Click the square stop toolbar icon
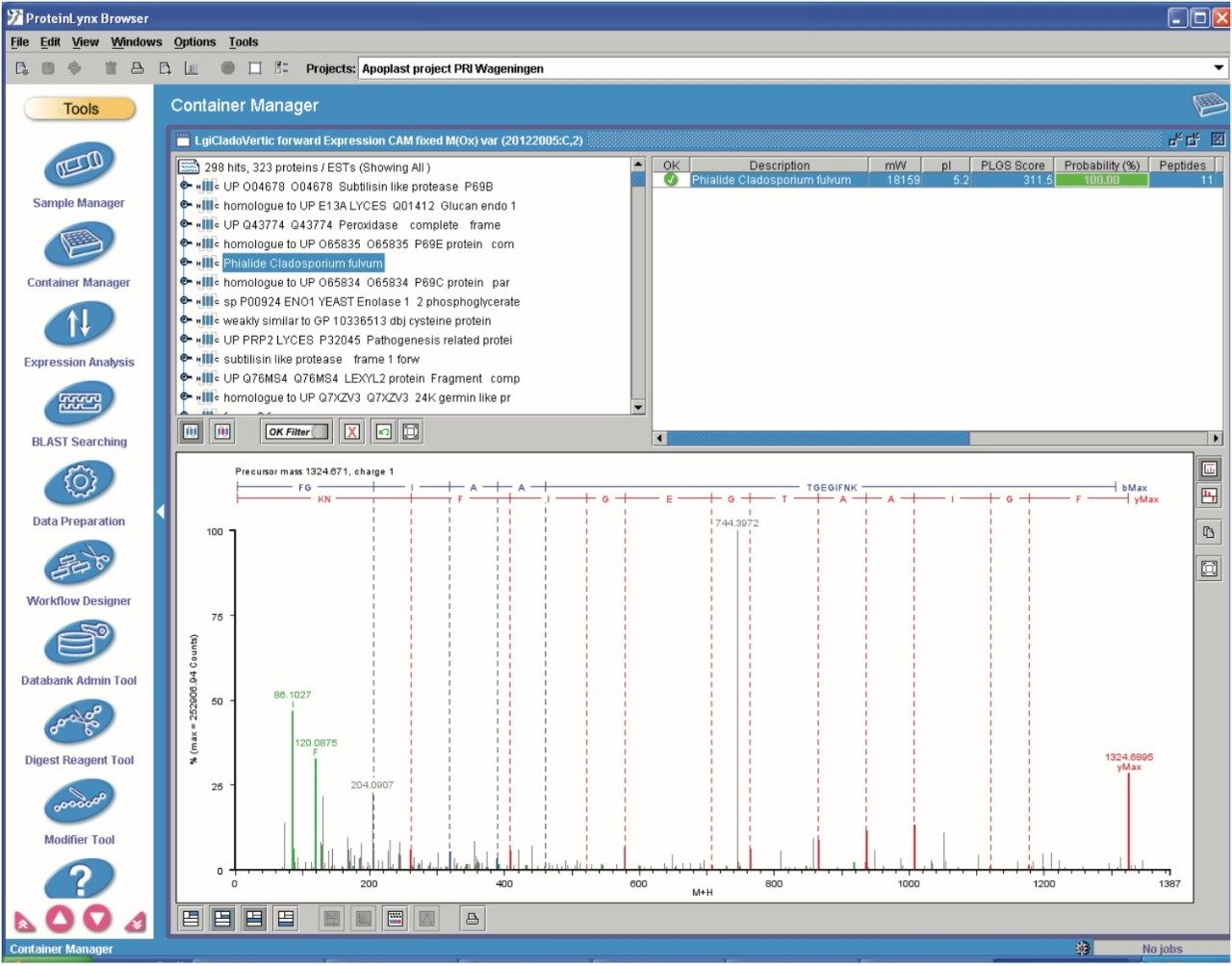The height and width of the screenshot is (966, 1232). tap(255, 68)
